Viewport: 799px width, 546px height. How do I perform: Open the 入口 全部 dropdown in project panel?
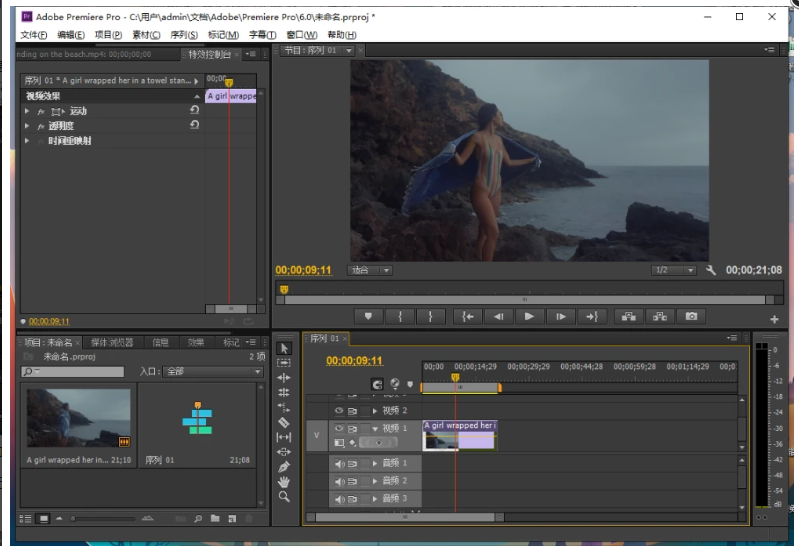(213, 371)
